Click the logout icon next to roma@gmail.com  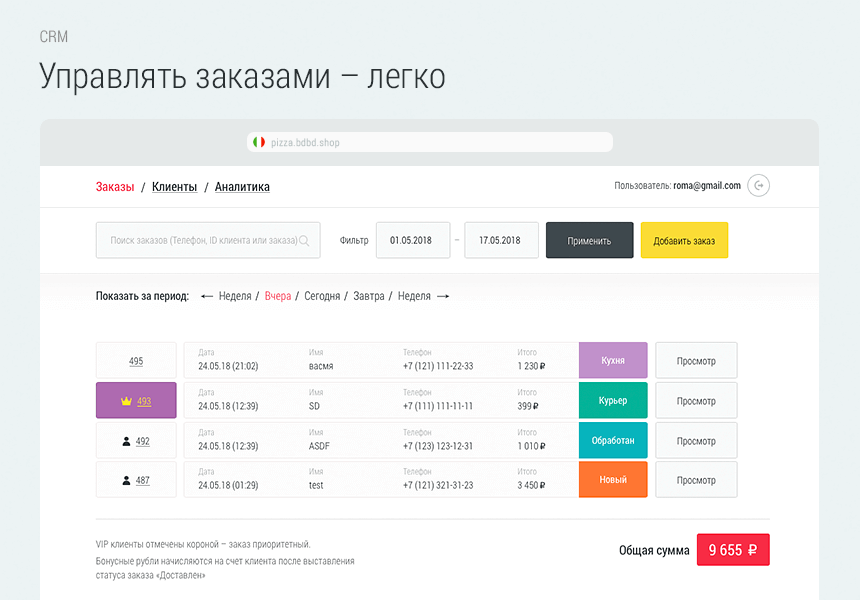click(758, 186)
